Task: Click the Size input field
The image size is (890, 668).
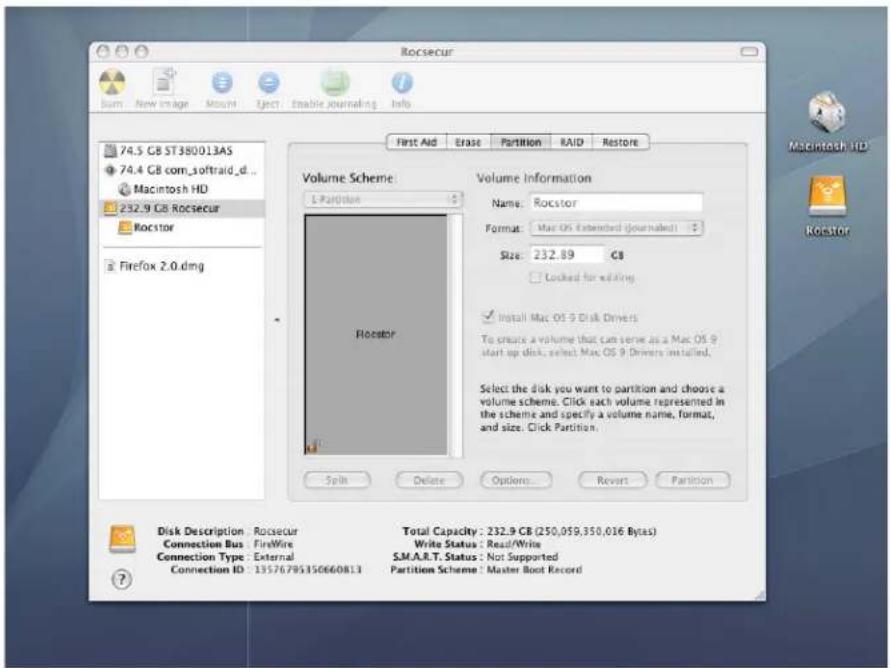Action: 567,255
